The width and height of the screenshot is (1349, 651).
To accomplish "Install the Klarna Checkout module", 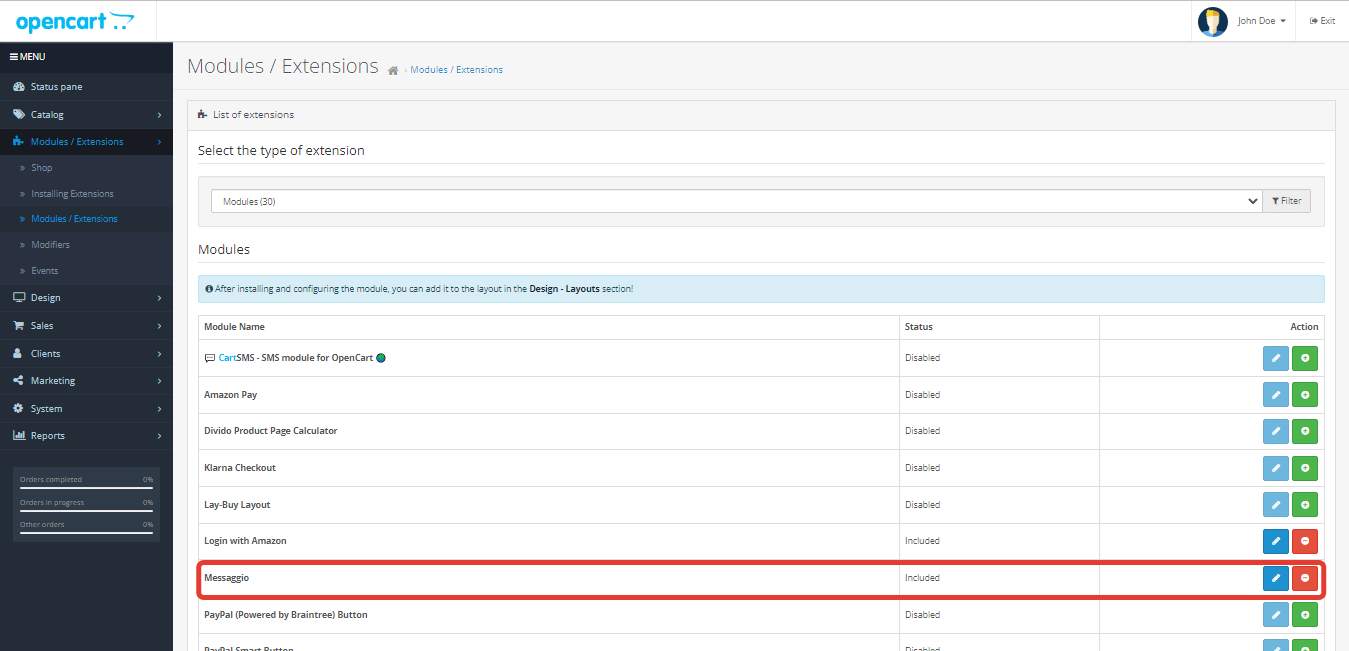I will pos(1305,468).
